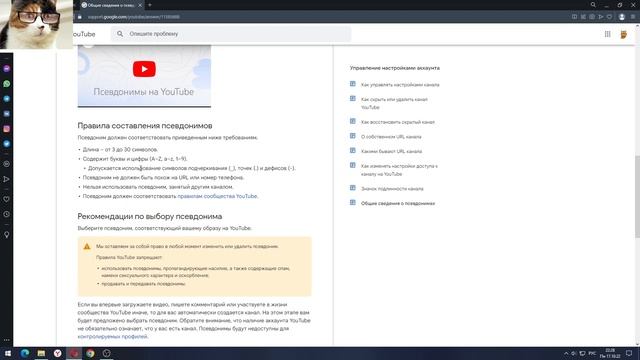Open bookmarks heart icon in sidebar
Viewport: 640px width, 360px height.
tap(7, 199)
